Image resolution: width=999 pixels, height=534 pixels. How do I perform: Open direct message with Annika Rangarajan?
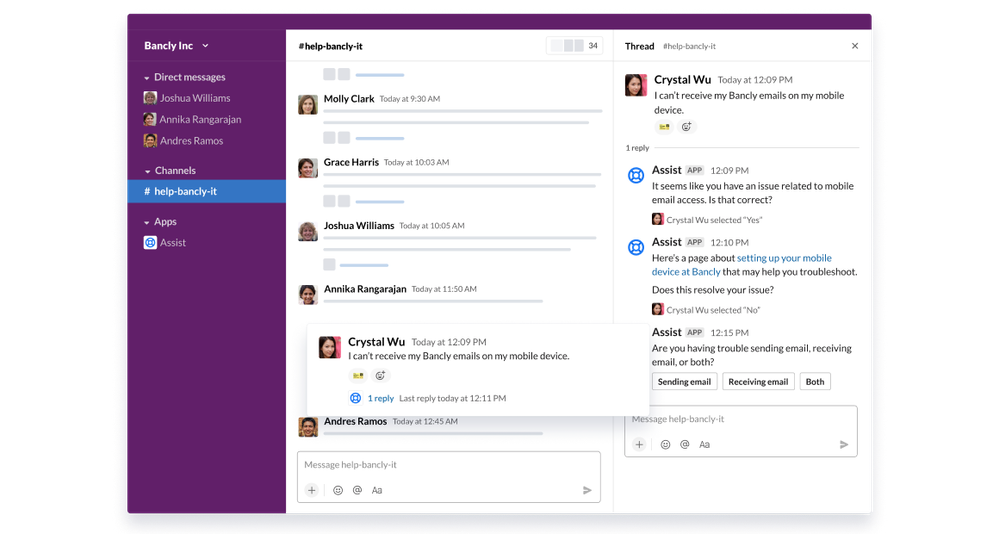pyautogui.click(x=192, y=119)
